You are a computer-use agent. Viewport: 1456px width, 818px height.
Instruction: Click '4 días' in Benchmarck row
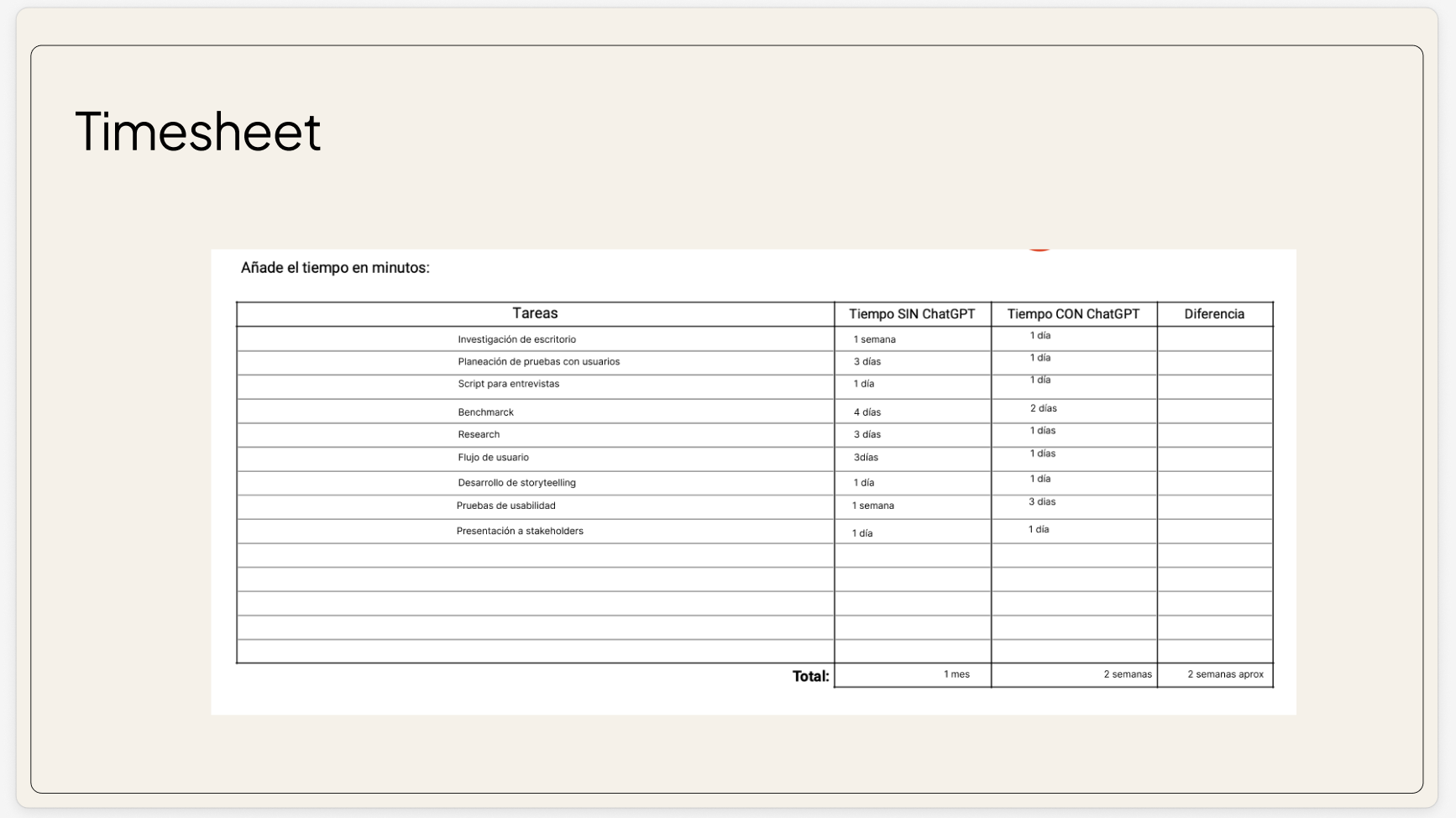click(x=867, y=412)
